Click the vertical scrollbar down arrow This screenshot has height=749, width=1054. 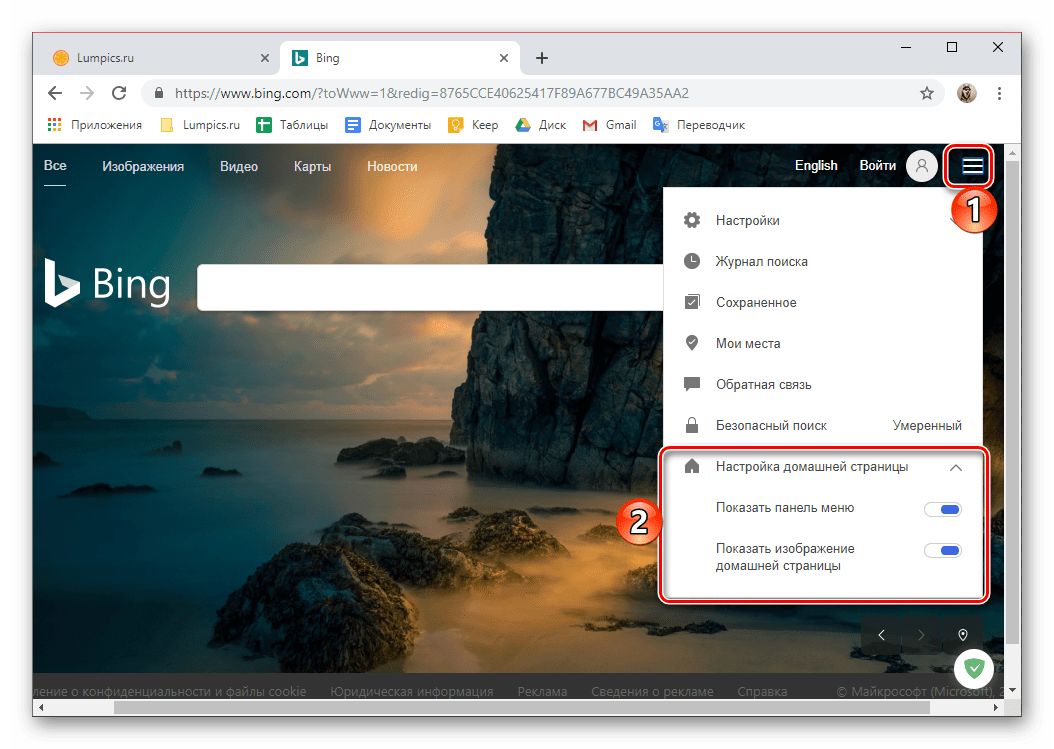click(1012, 690)
